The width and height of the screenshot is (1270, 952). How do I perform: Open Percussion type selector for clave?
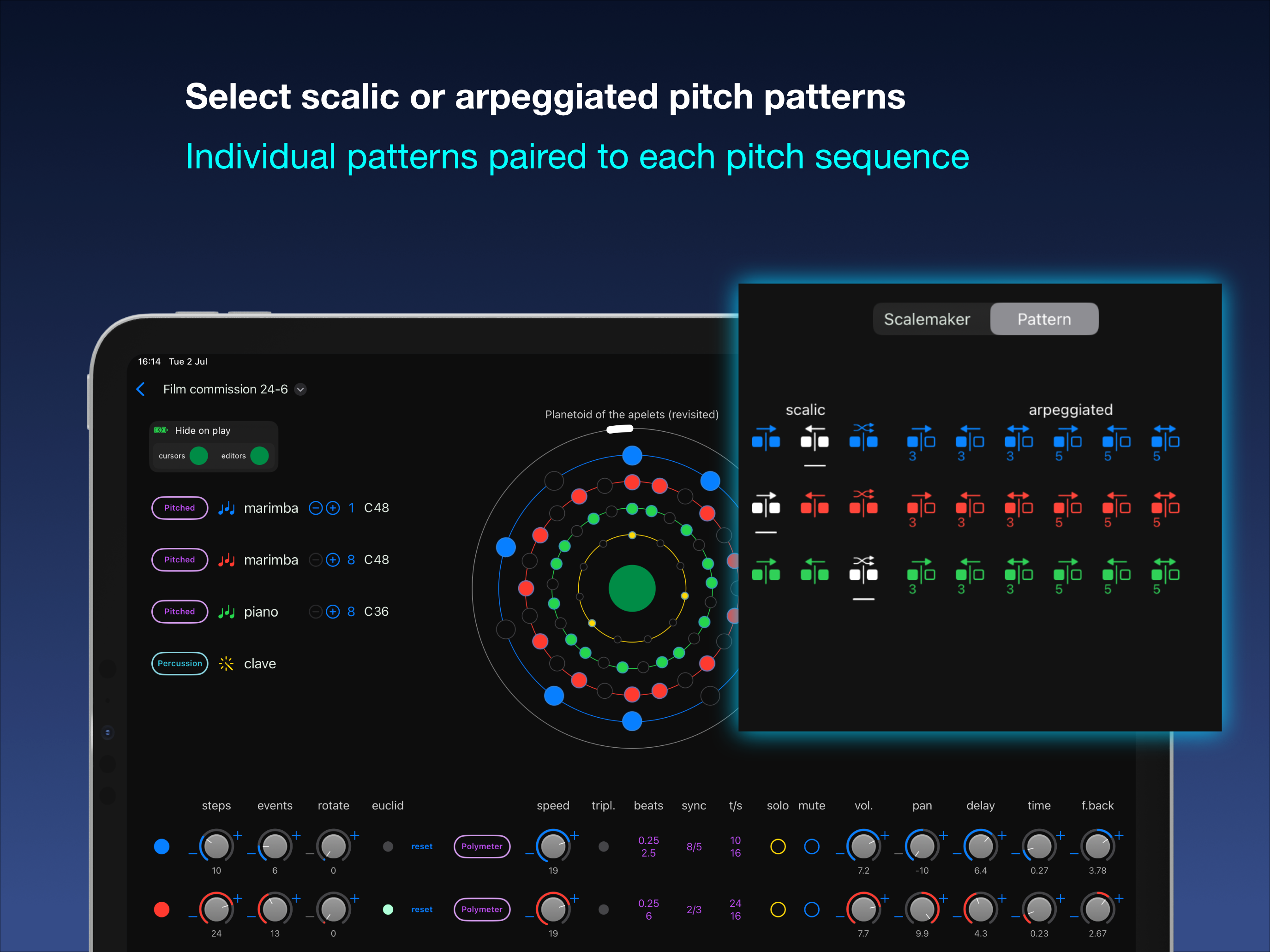pos(180,664)
